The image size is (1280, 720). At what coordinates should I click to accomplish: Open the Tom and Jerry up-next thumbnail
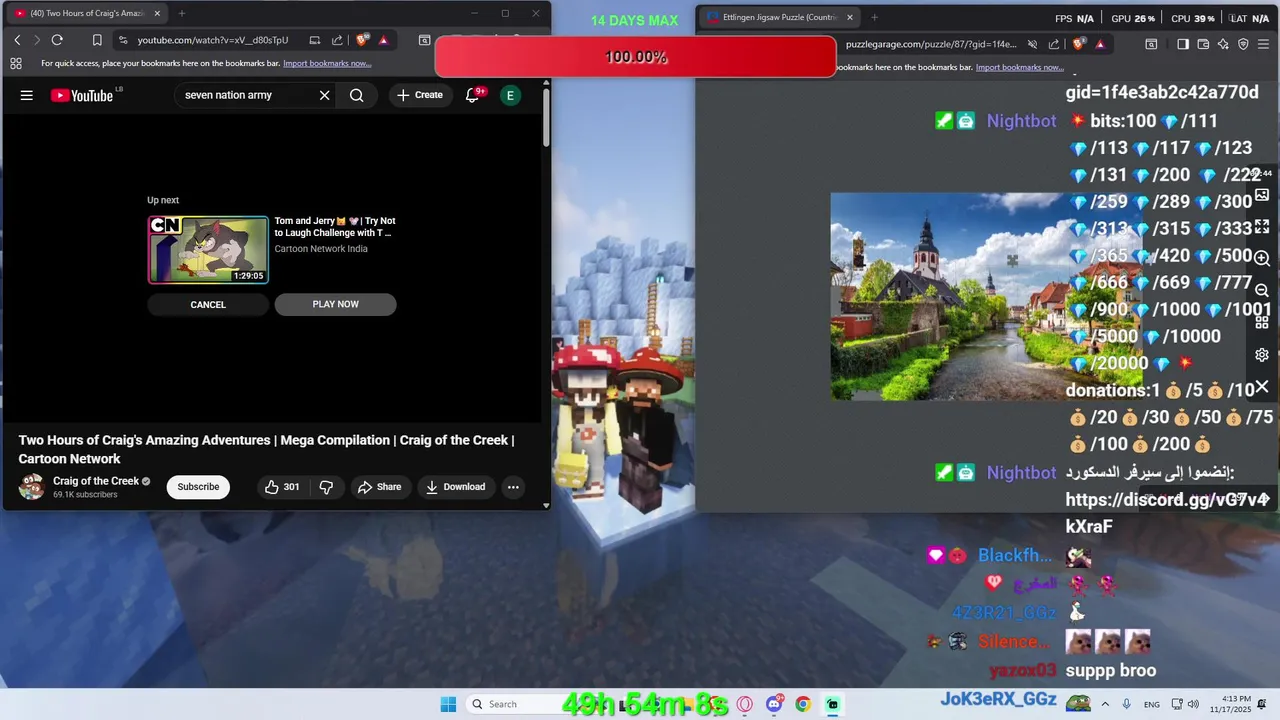[208, 249]
